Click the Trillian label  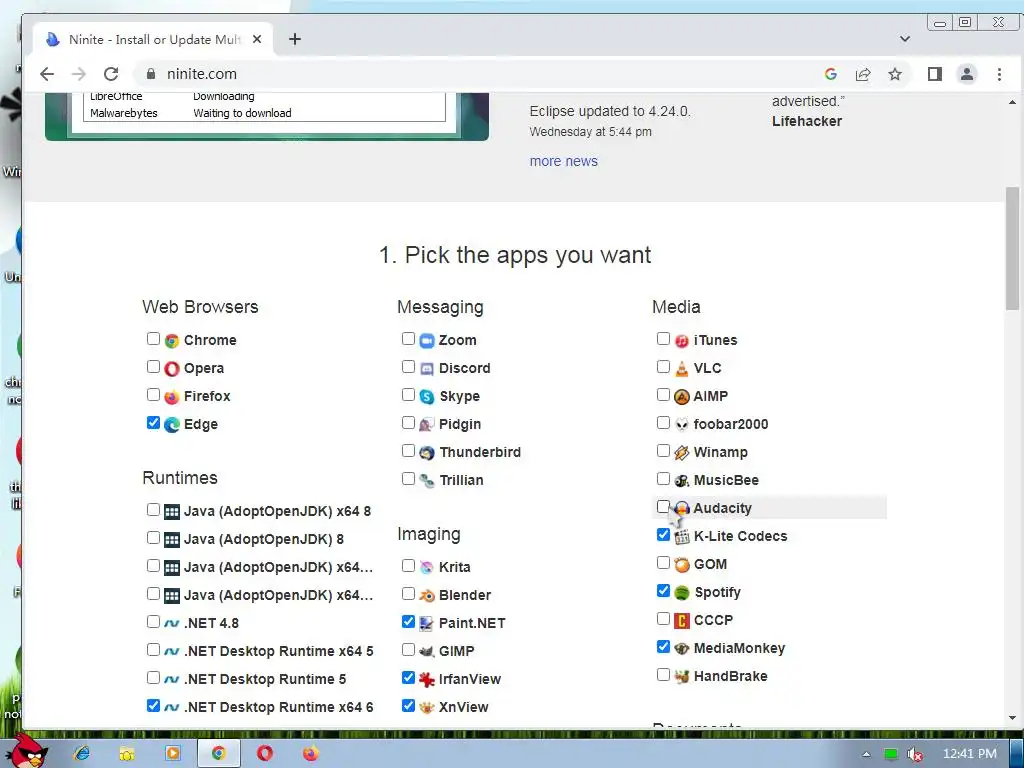pyautogui.click(x=461, y=481)
